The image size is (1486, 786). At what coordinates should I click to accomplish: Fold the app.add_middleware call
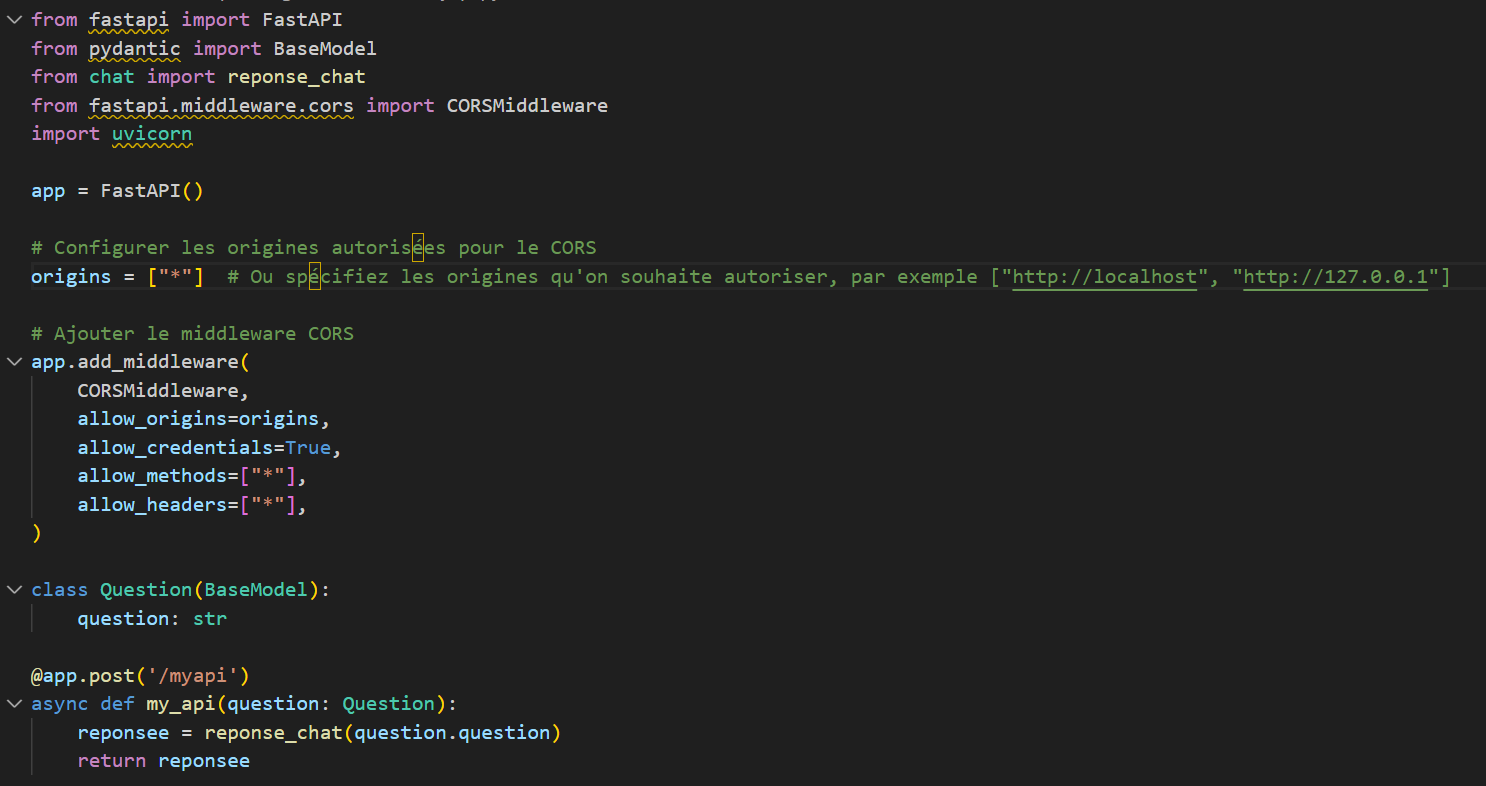pos(13,362)
